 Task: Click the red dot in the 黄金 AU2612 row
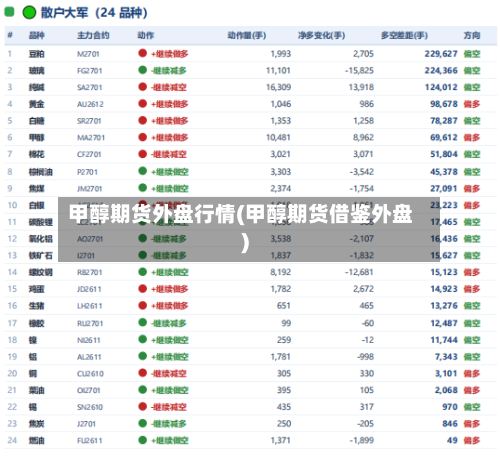143,103
